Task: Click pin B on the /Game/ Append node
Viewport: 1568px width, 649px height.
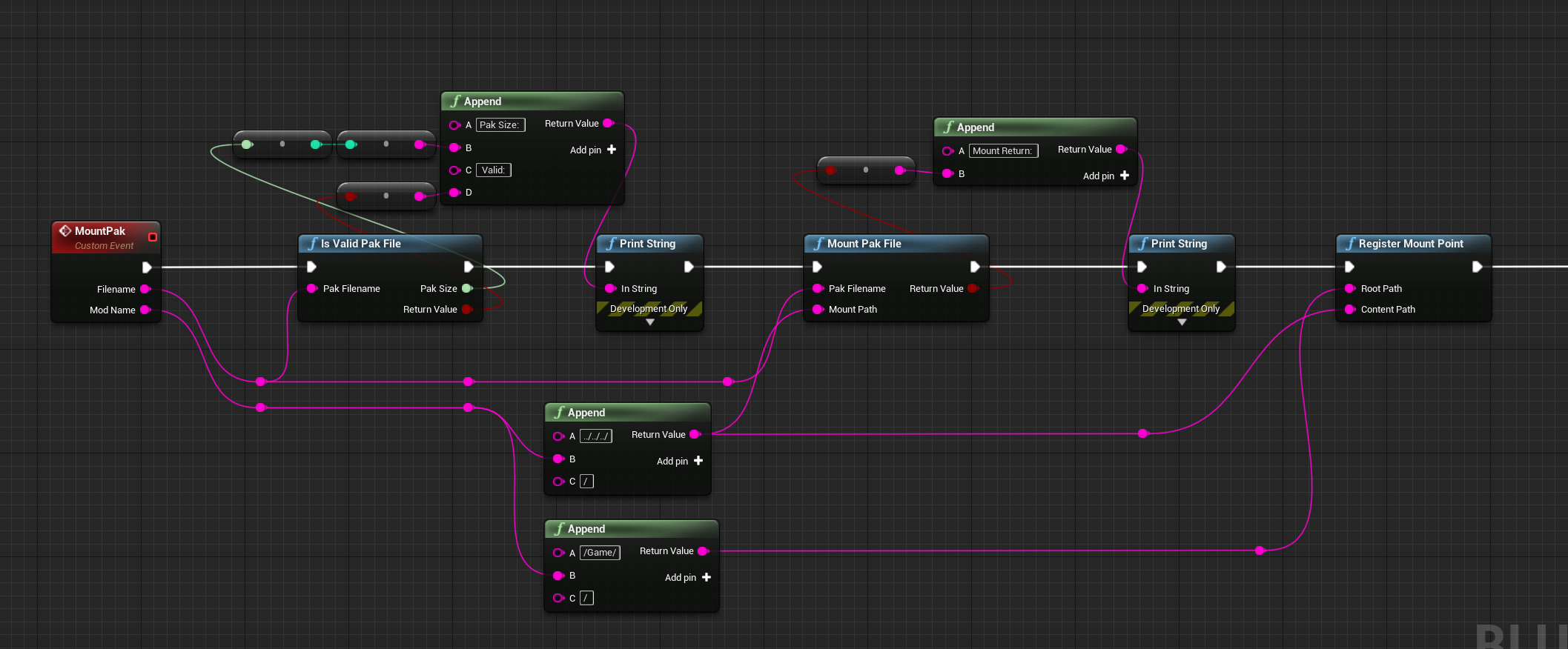Action: (559, 576)
